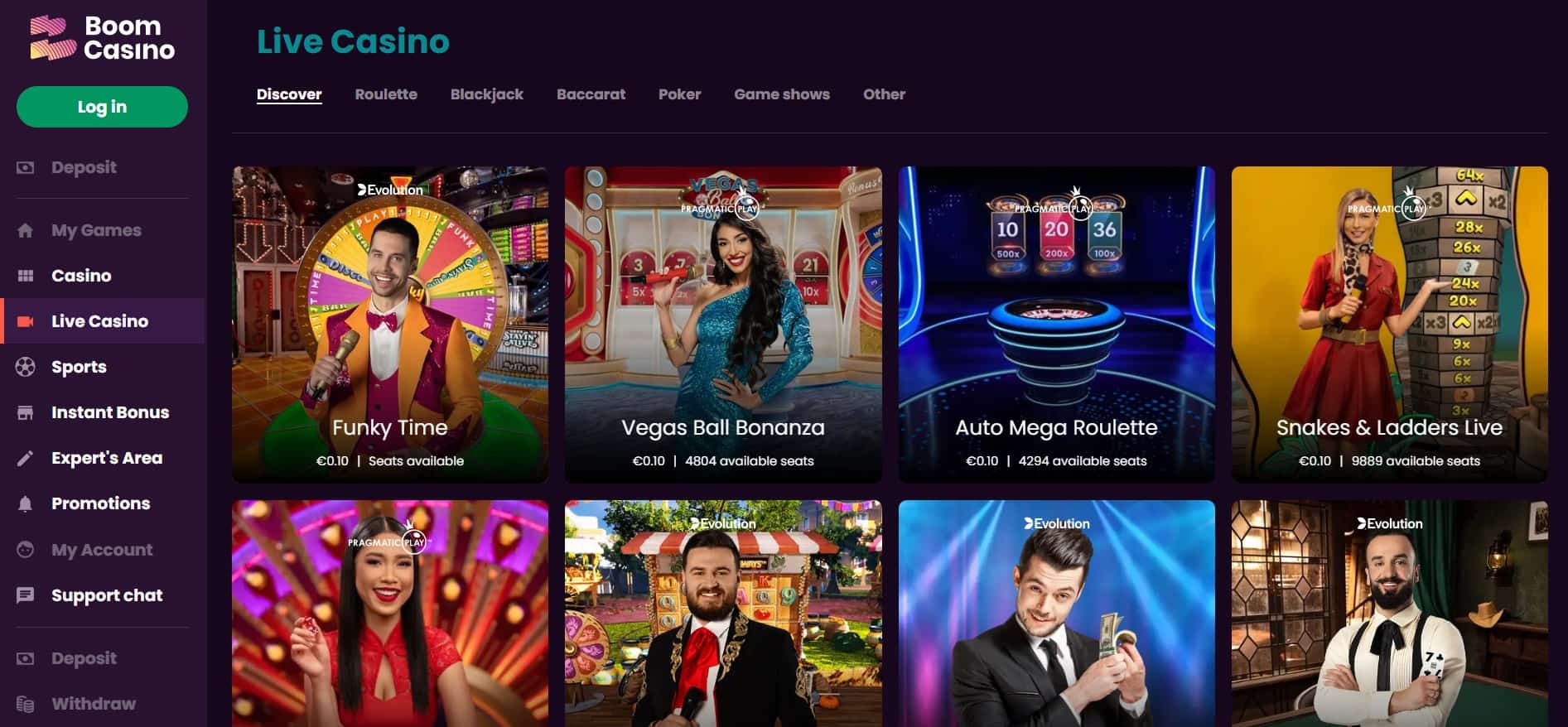The image size is (1568, 727).
Task: Click the Withdraw coins icon
Action: 26,704
